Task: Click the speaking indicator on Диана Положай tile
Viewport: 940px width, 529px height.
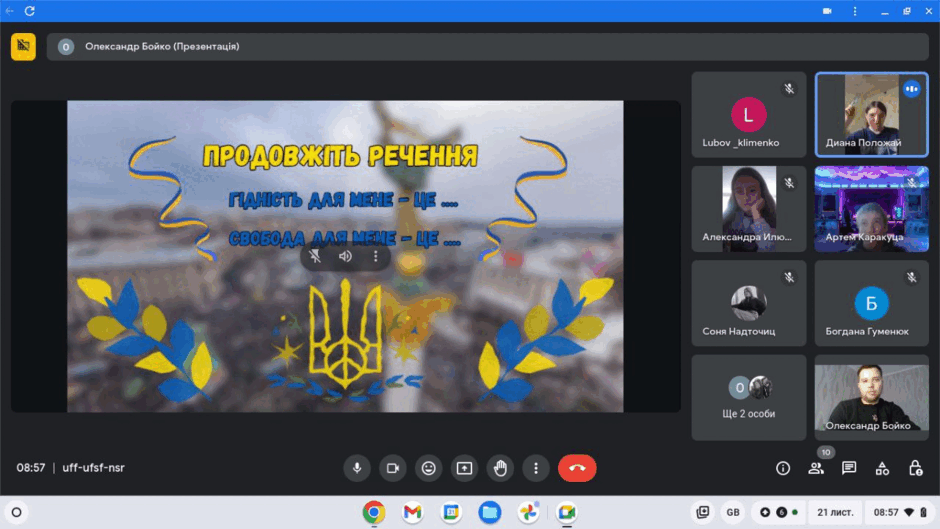Action: point(912,89)
